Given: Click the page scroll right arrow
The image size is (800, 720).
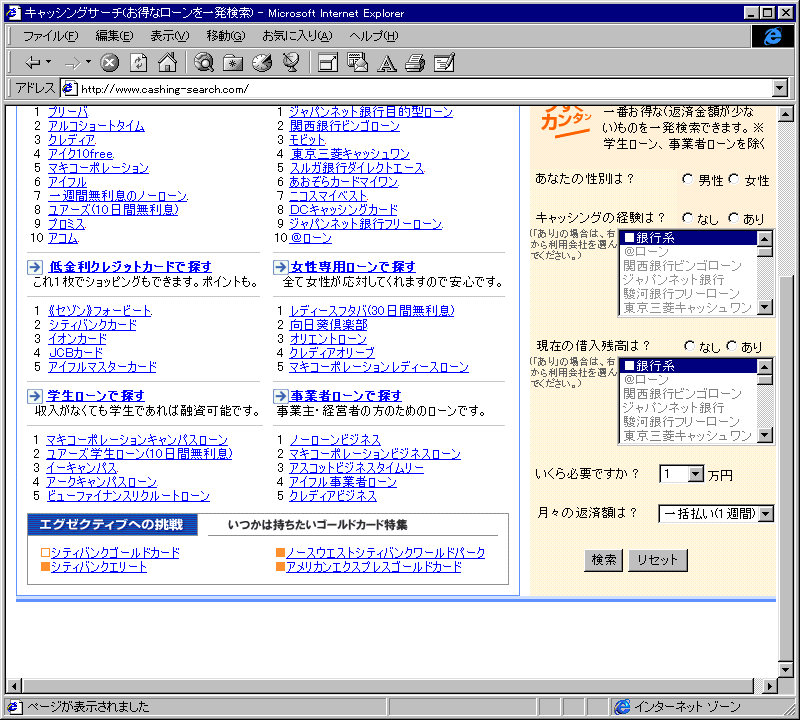Looking at the screenshot, I should click(769, 686).
